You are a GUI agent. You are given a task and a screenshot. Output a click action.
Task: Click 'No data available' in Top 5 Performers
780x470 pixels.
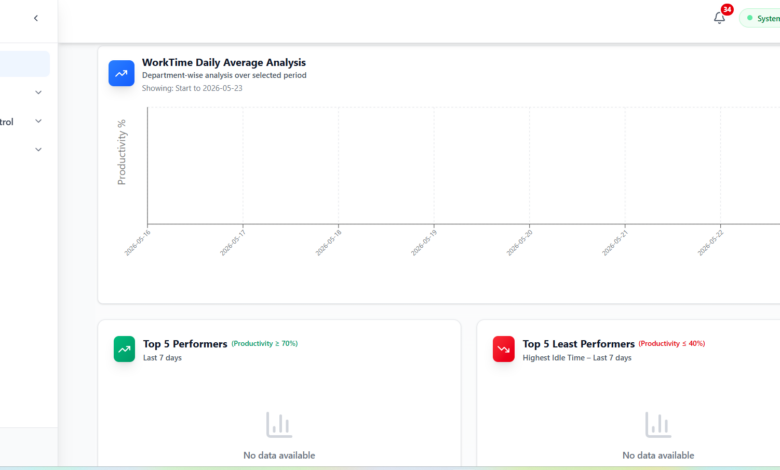click(279, 455)
